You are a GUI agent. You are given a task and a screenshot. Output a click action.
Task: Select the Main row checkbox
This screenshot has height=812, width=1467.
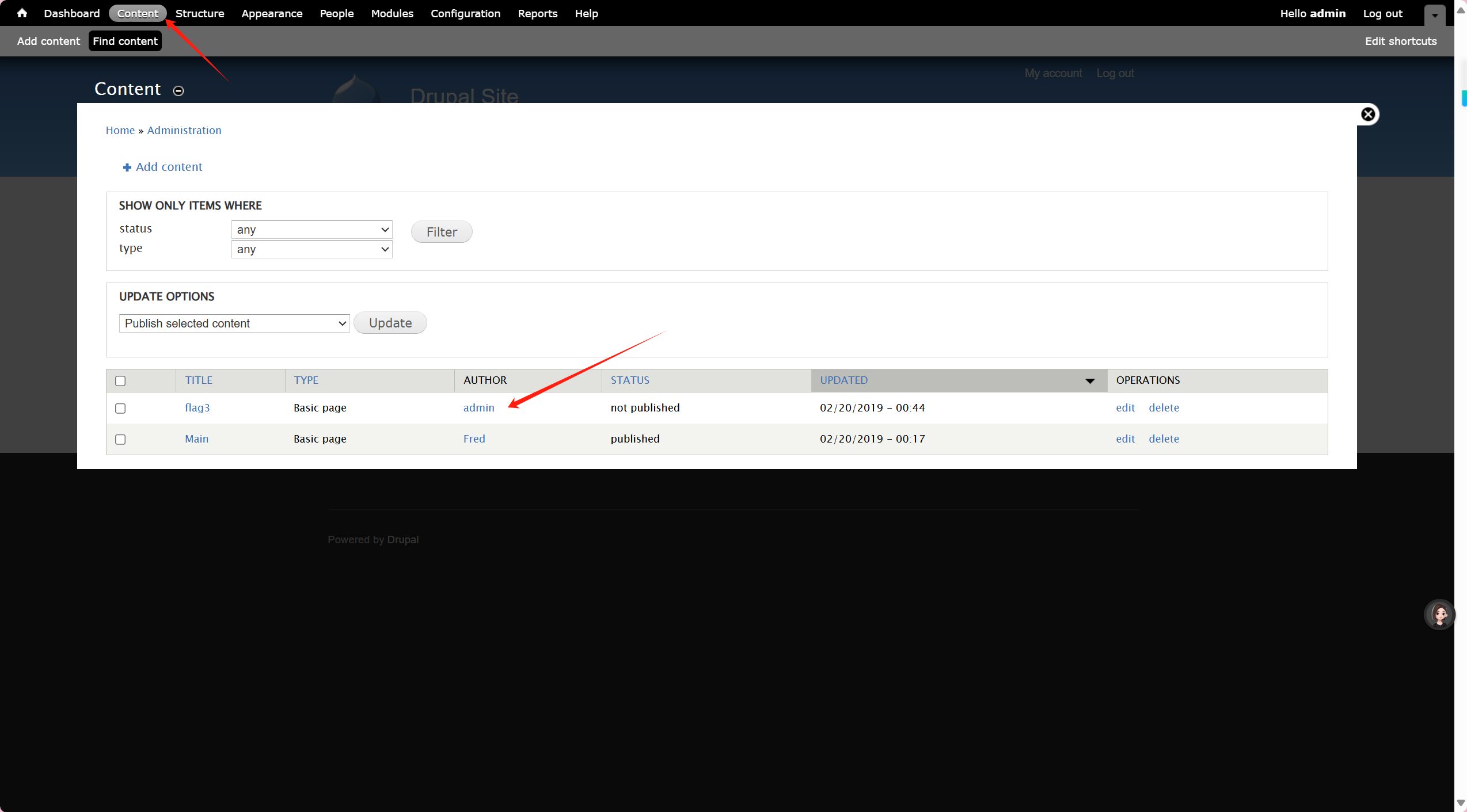pos(120,439)
